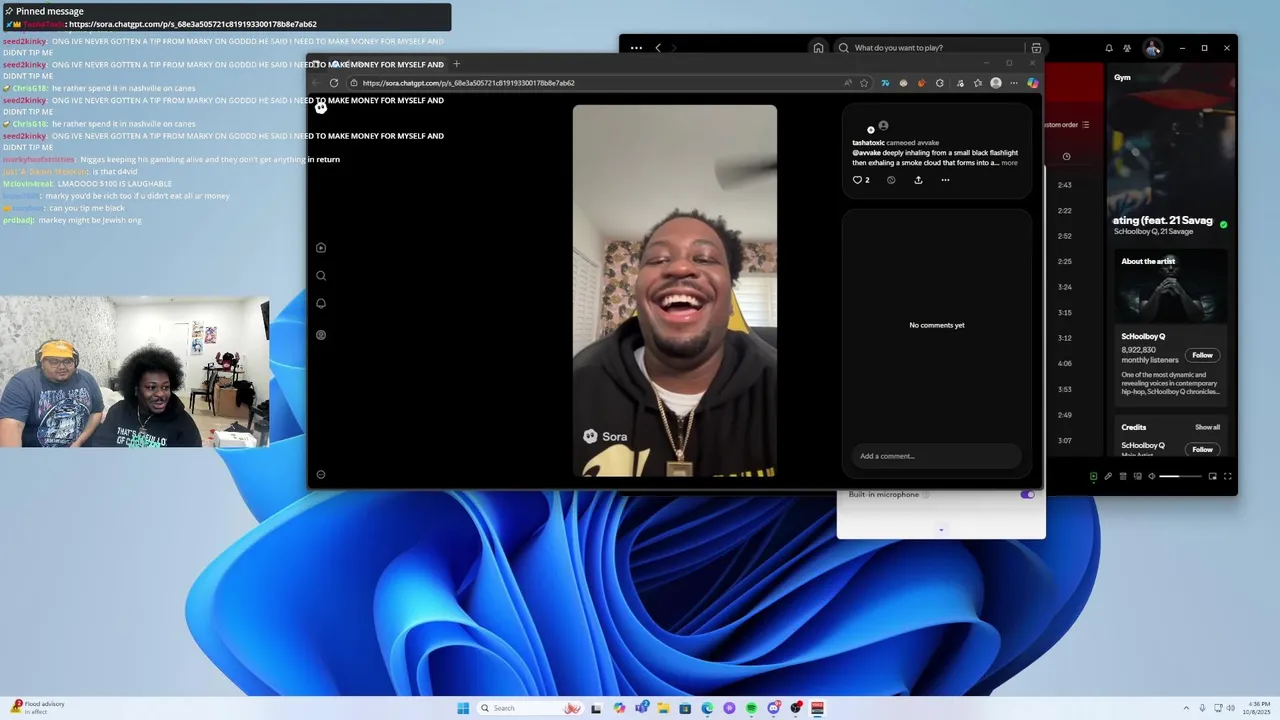Go to Spotify Home icon
The height and width of the screenshot is (720, 1280).
(x=818, y=48)
